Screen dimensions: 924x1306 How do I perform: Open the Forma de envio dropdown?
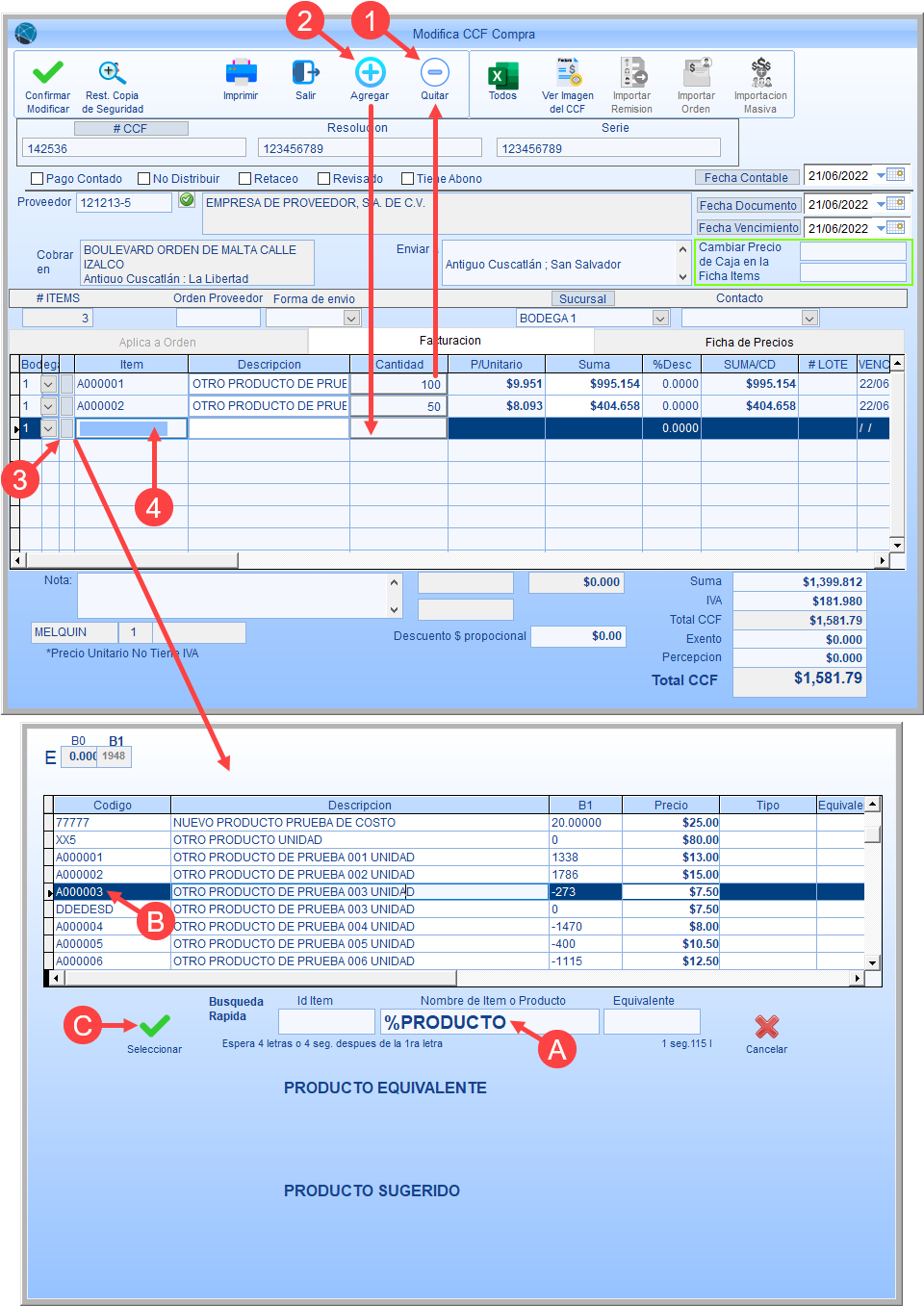click(x=351, y=319)
